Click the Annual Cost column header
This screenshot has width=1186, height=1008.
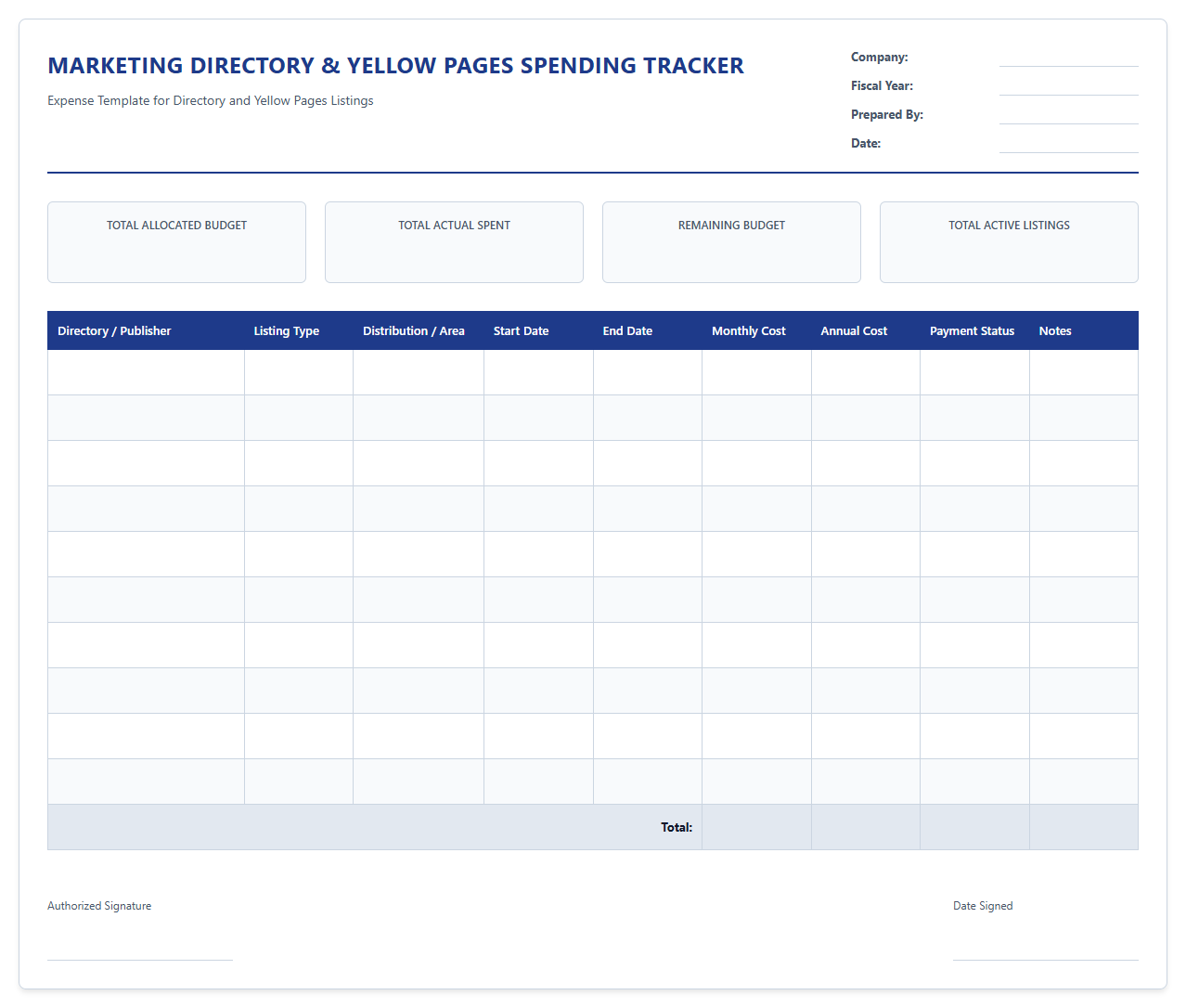tap(866, 330)
